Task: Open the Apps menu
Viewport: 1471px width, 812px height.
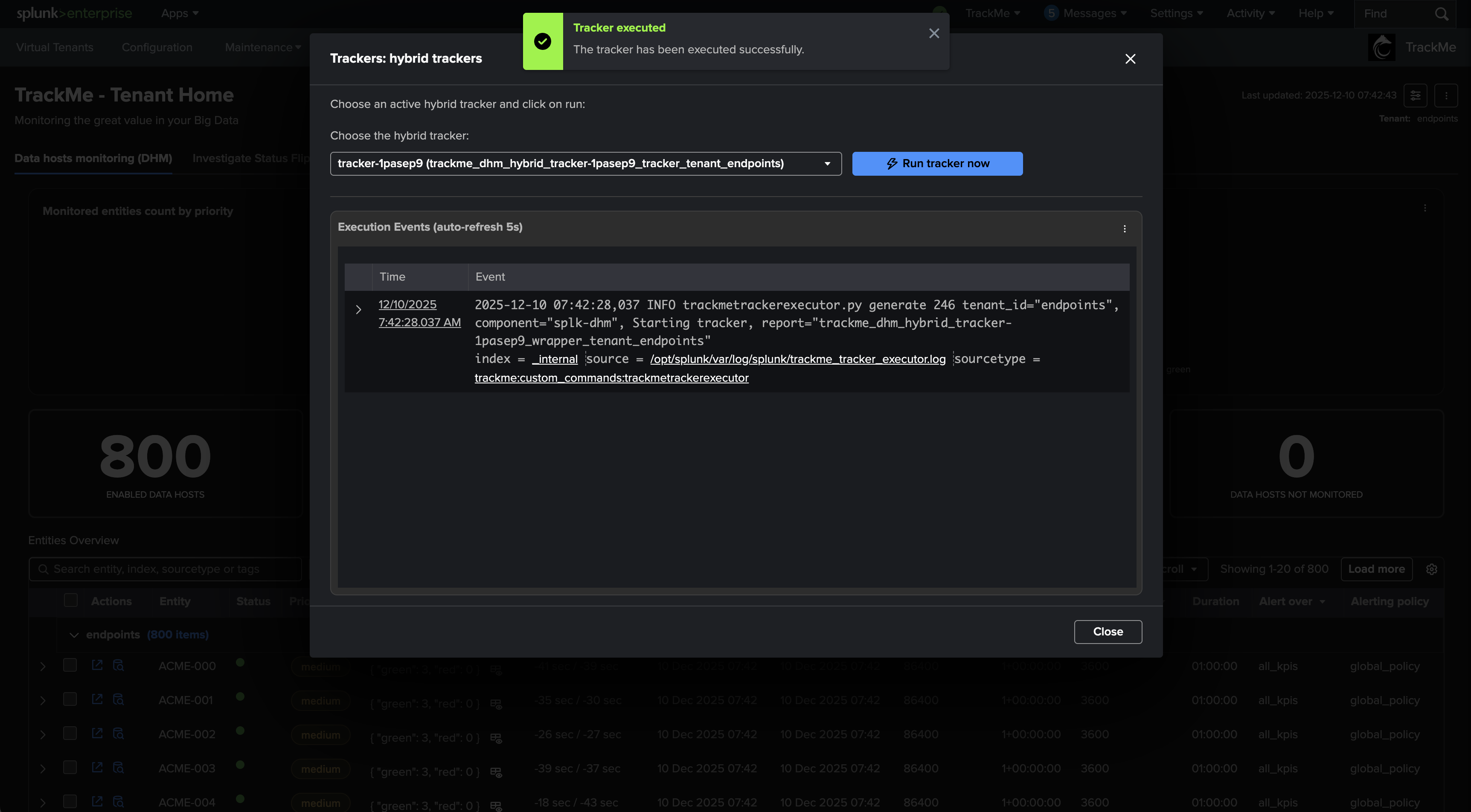Action: point(179,13)
